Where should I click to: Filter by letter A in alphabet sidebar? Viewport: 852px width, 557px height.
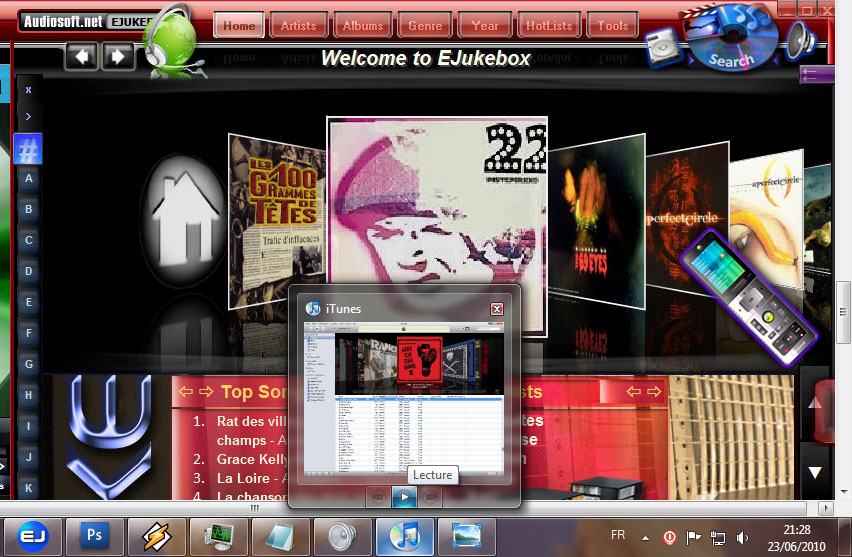29,178
